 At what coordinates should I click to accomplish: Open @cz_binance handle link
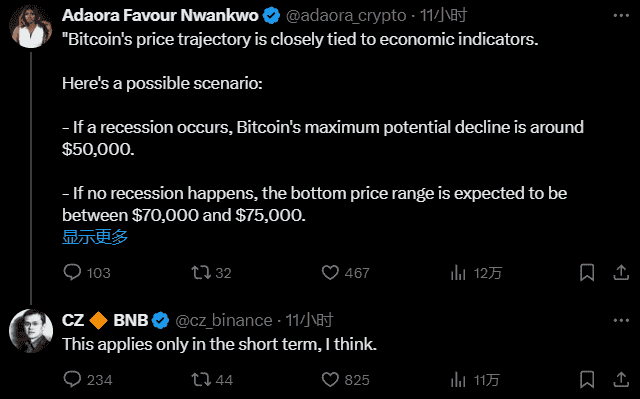tap(224, 321)
